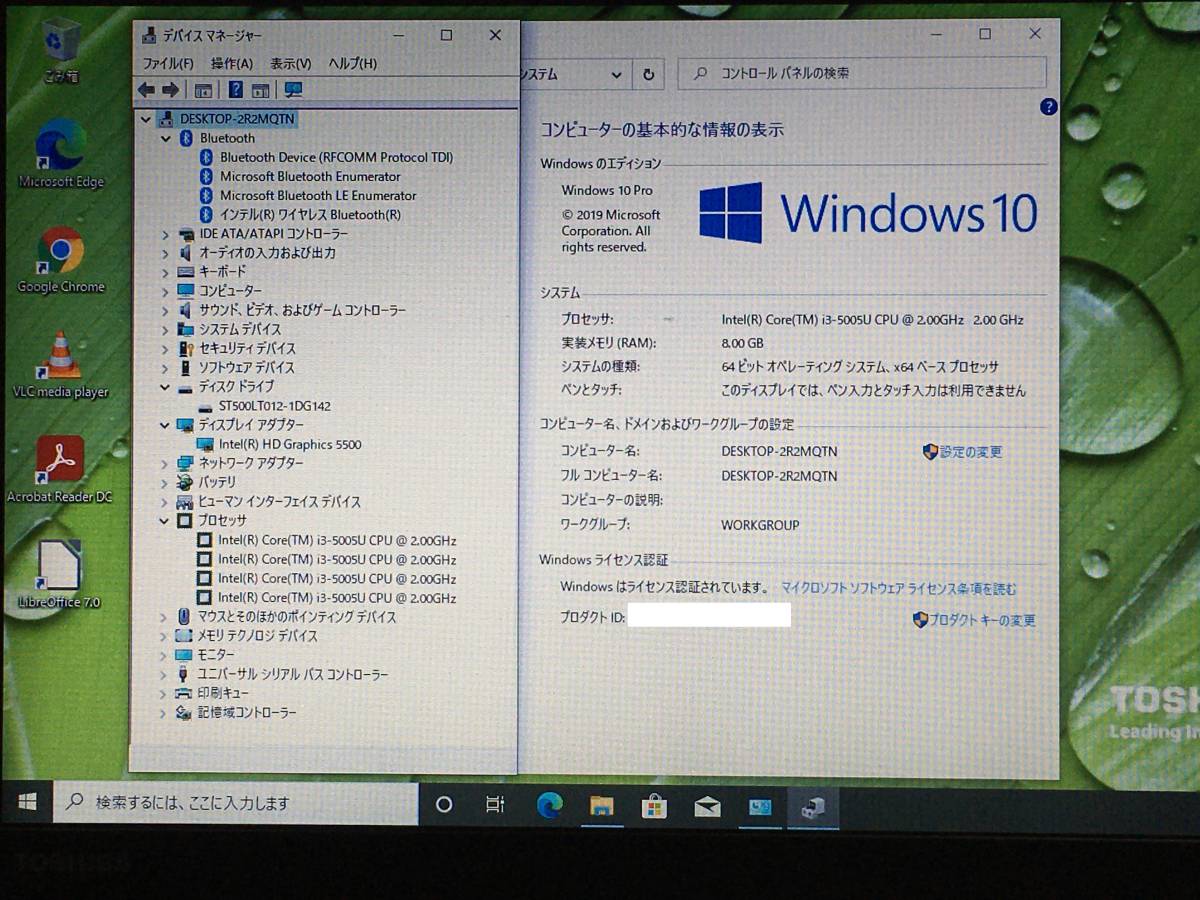Expand ネットワーク アダプター category
Image resolution: width=1200 pixels, height=900 pixels.
pos(164,464)
